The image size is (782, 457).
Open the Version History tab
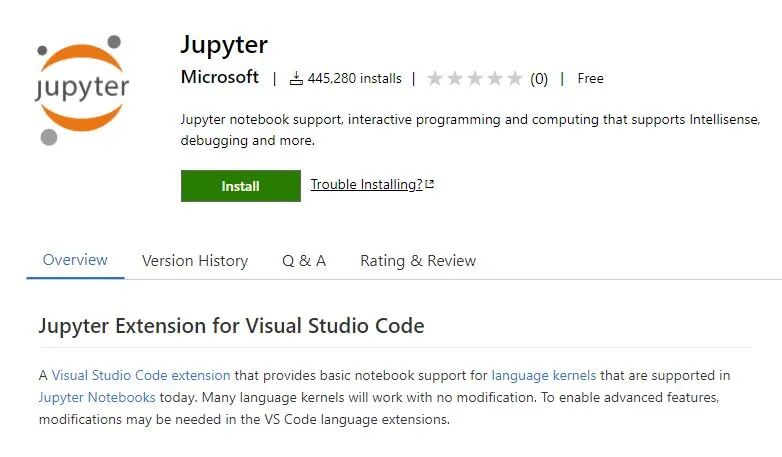(x=195, y=261)
